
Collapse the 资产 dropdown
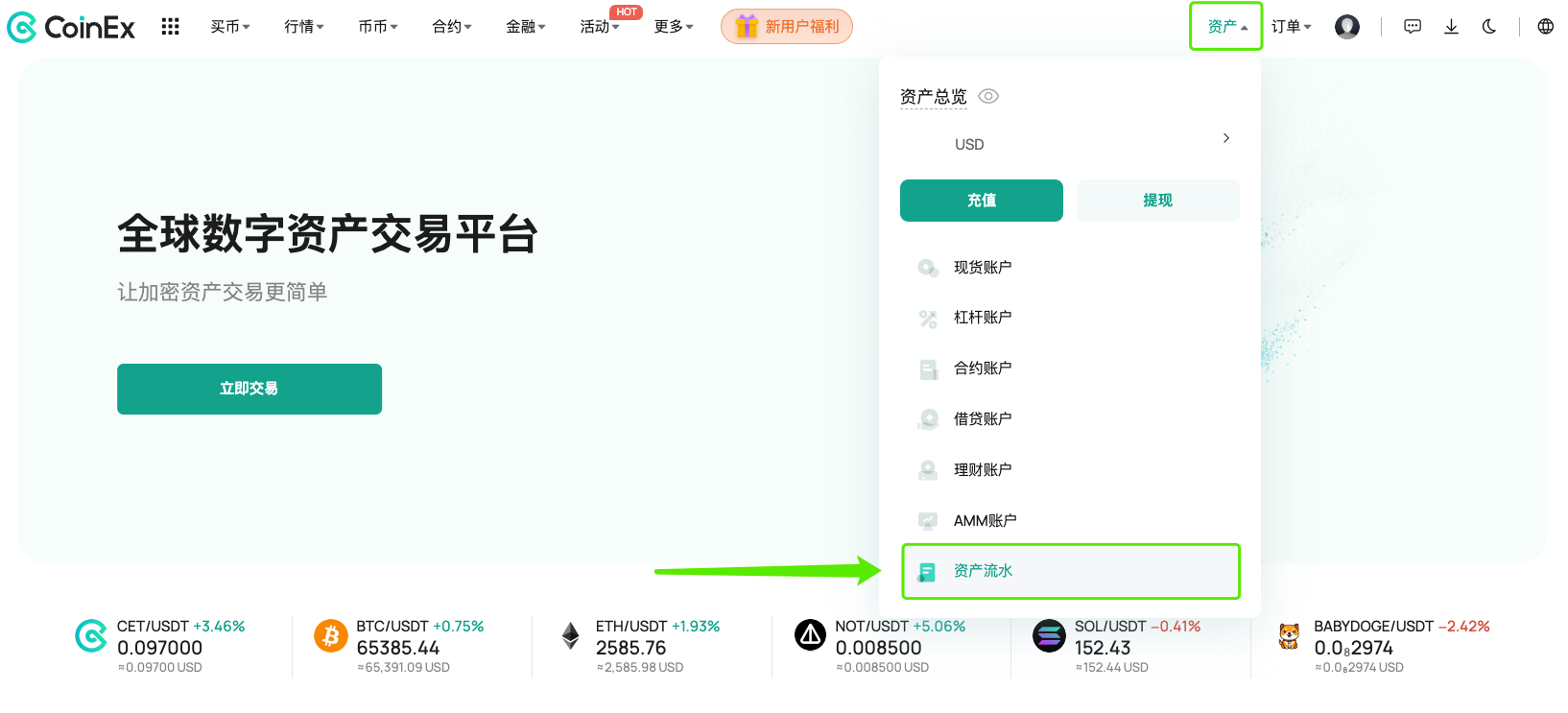(x=1226, y=27)
